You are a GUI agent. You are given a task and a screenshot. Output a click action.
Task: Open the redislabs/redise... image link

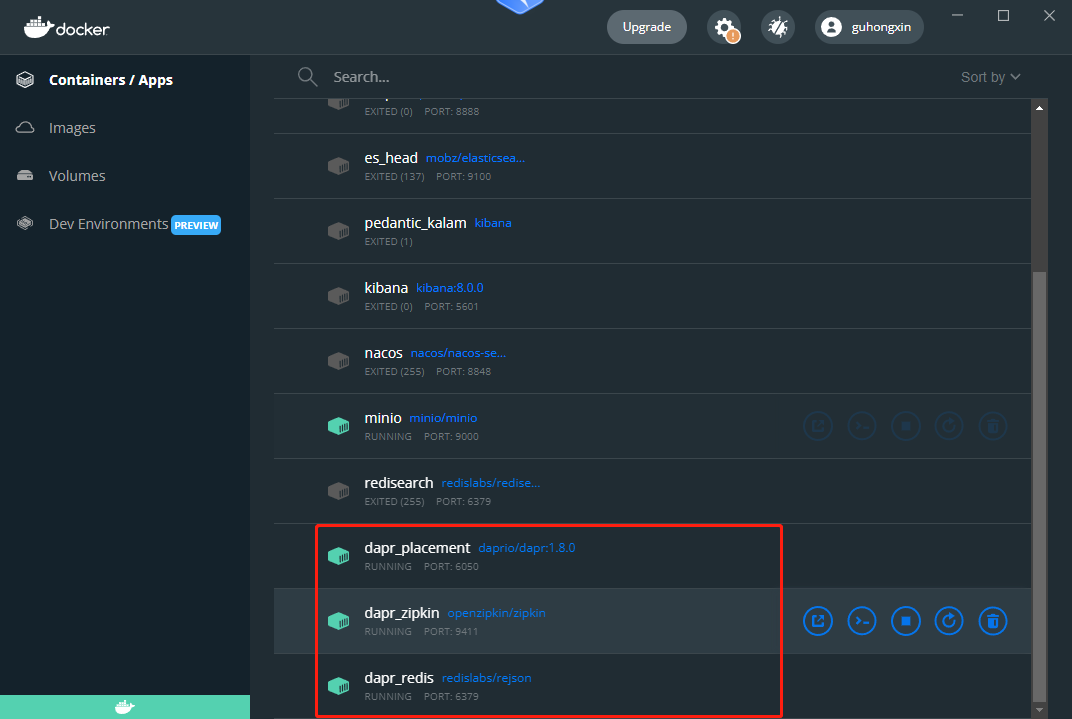point(490,483)
